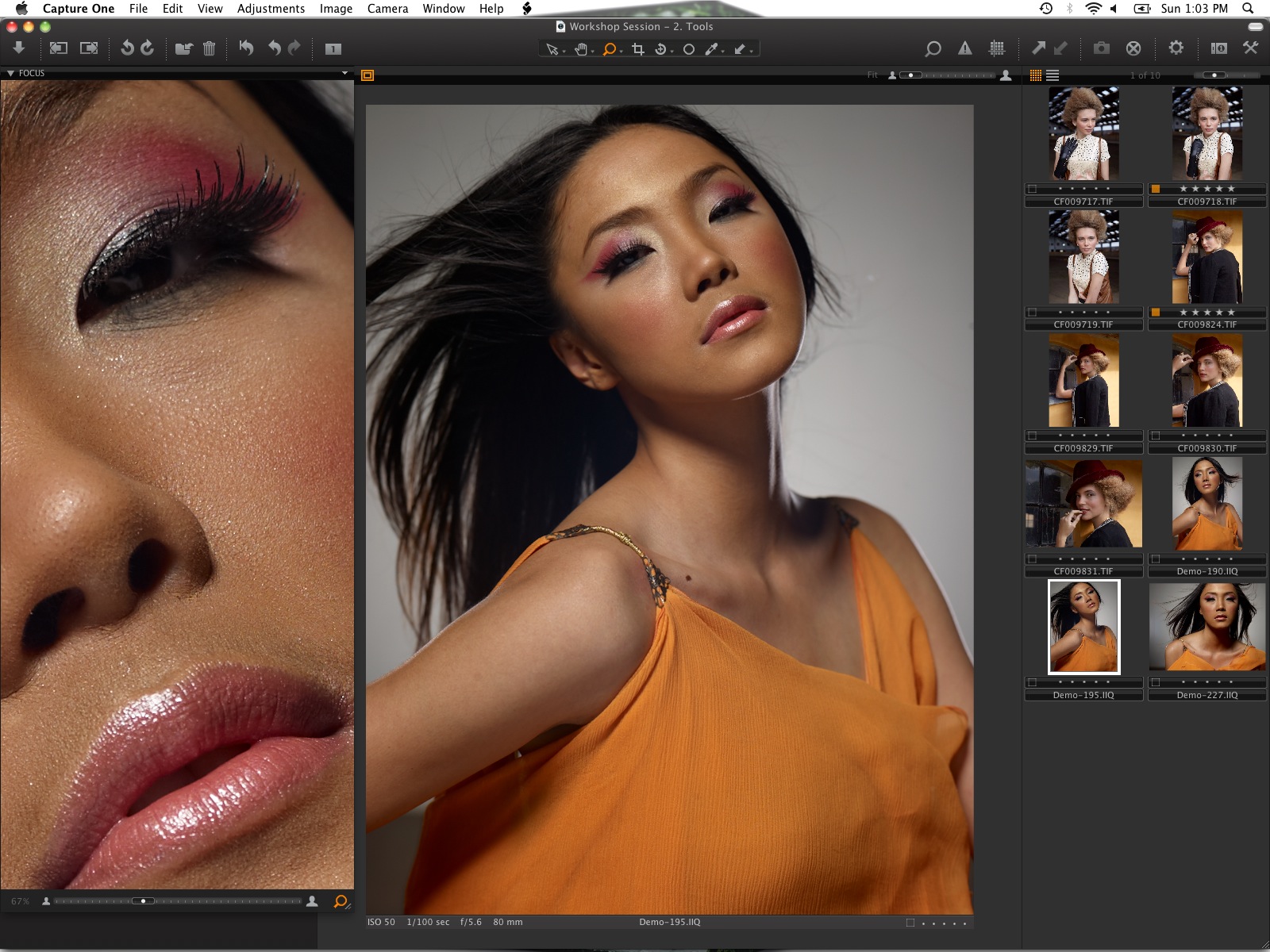Screen dimensions: 1270x952
Task: Select the Pan (hand) tool
Action: (x=582, y=49)
